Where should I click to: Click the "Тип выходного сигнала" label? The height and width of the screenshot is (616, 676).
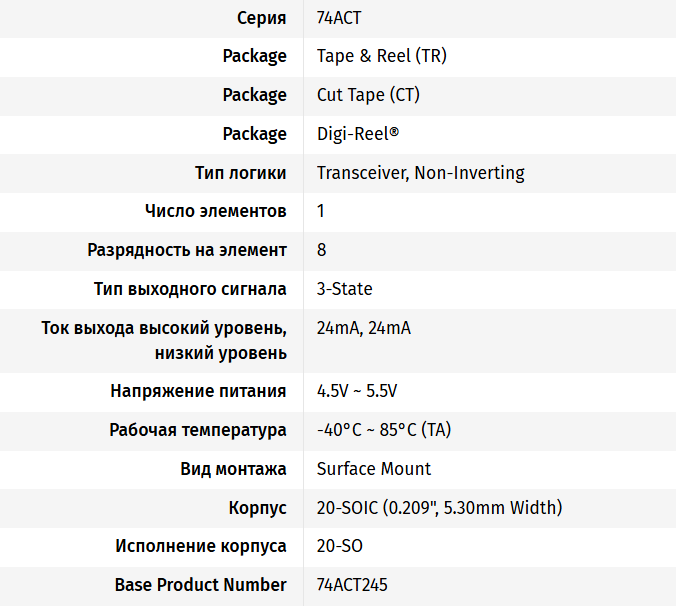[x=190, y=289]
